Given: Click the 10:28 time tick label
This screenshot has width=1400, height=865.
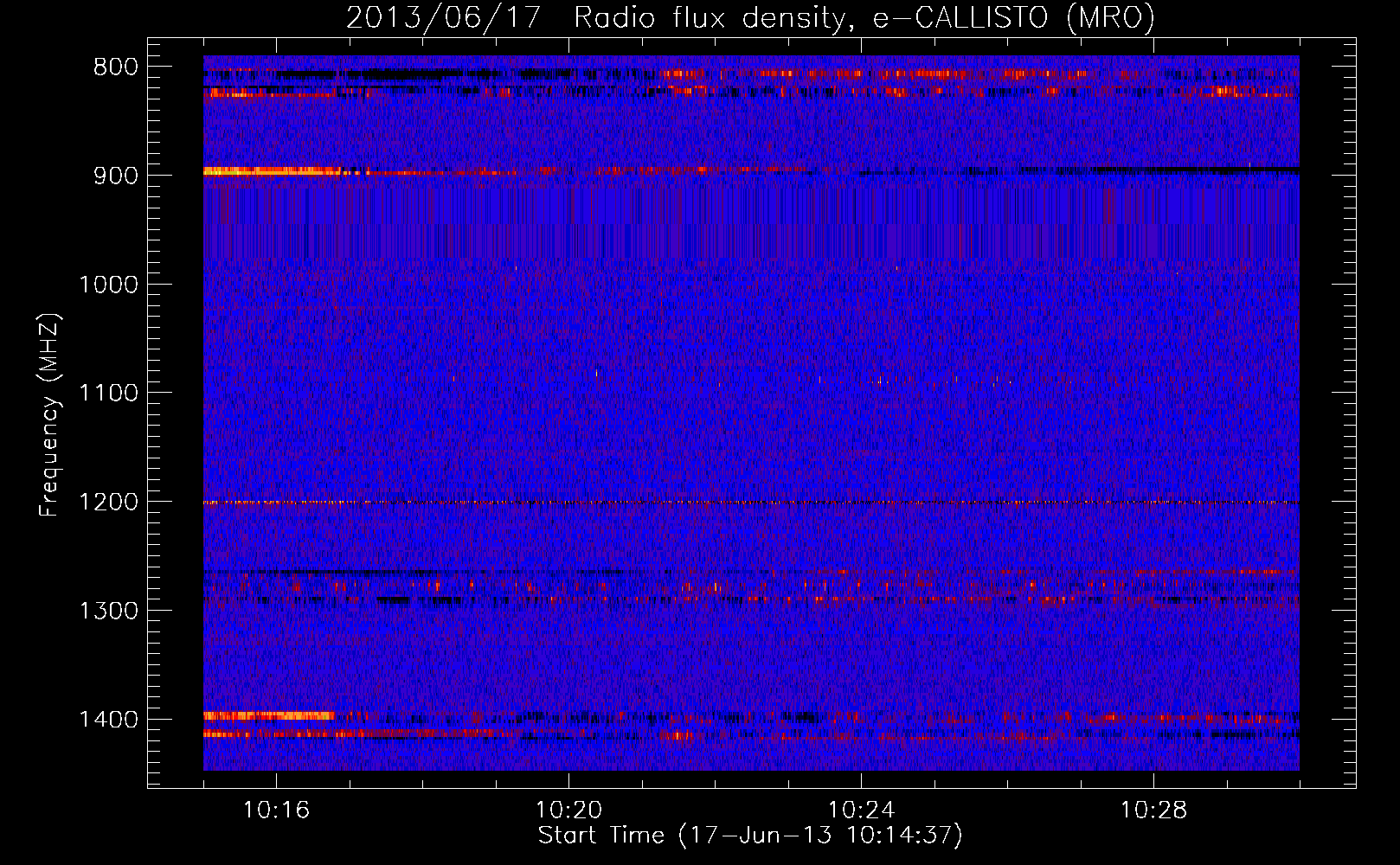Looking at the screenshot, I should coord(1153,811).
